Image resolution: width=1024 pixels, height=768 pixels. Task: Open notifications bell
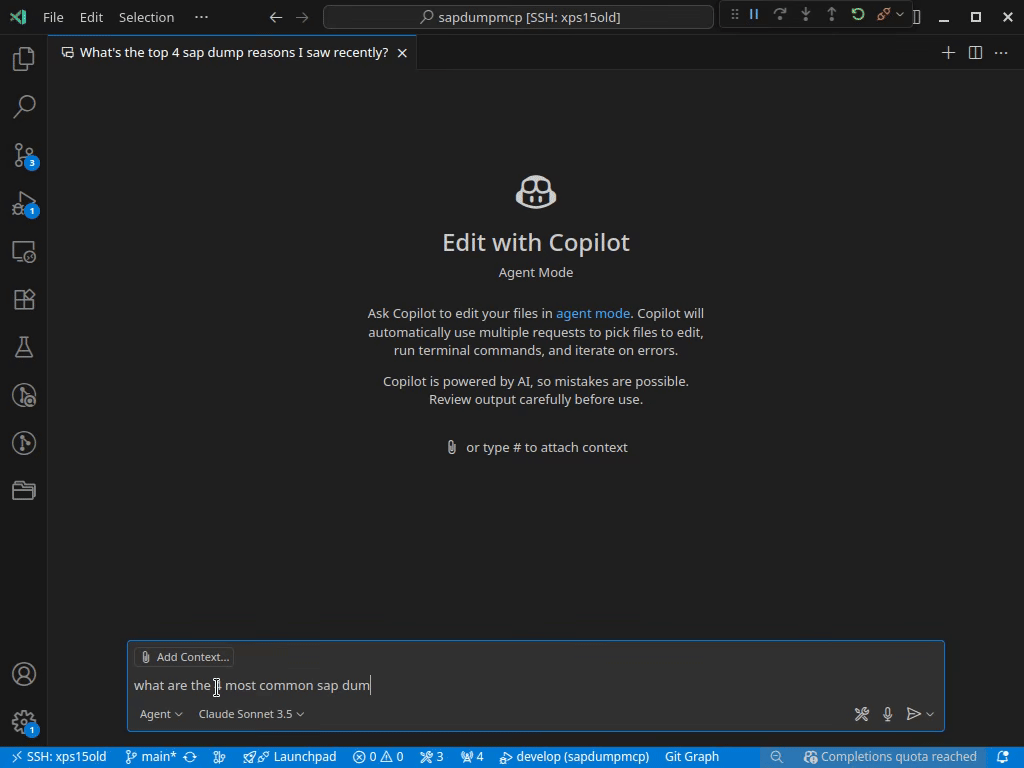(x=1003, y=757)
